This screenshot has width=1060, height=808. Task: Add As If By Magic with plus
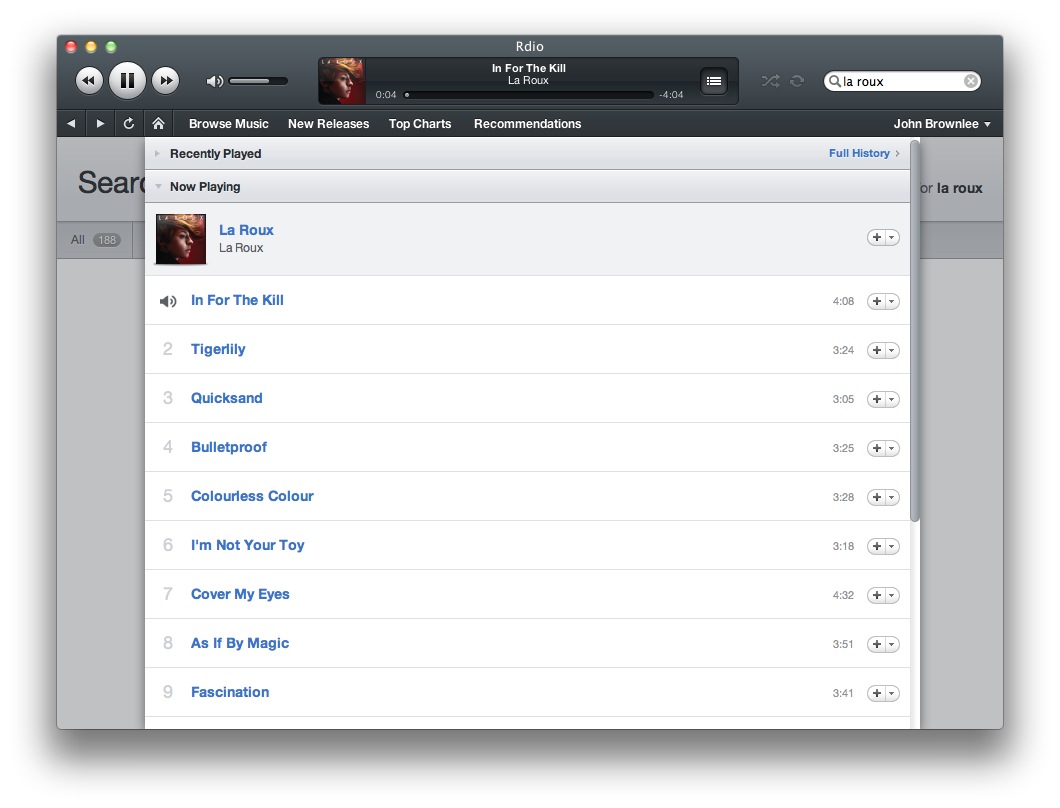click(x=876, y=644)
